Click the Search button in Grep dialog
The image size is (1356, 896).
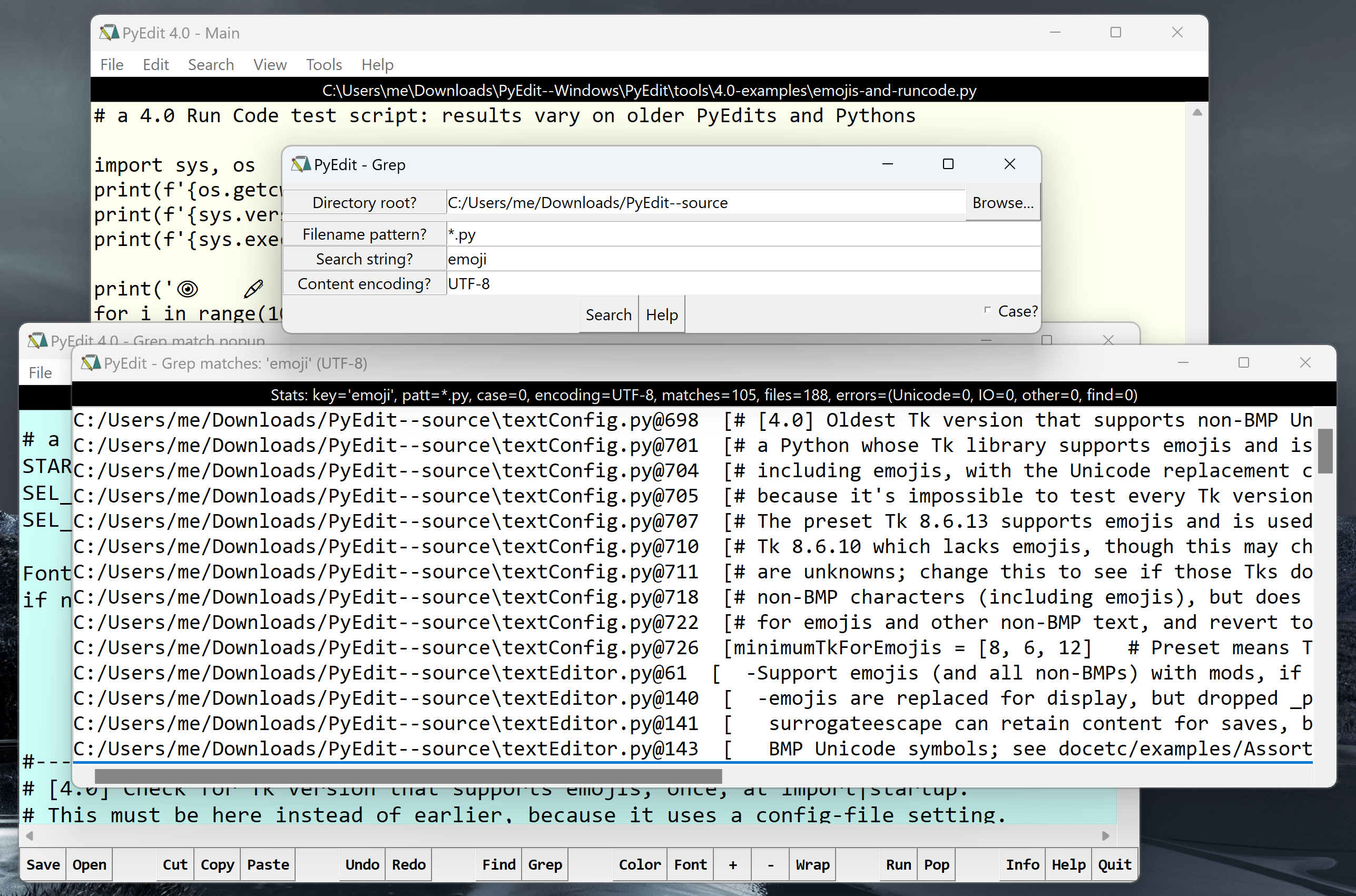(608, 314)
